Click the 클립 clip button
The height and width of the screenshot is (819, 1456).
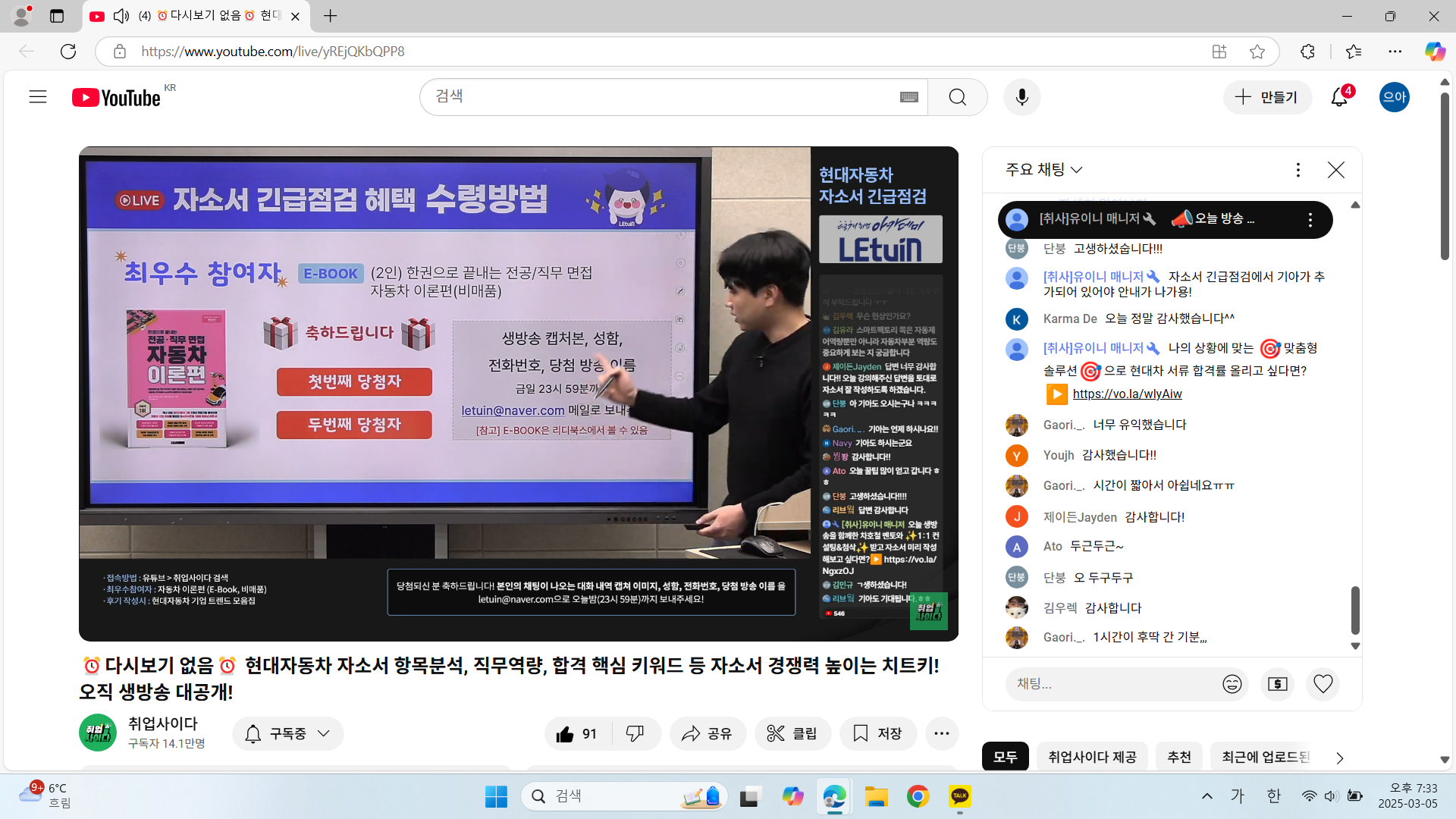pos(792,734)
